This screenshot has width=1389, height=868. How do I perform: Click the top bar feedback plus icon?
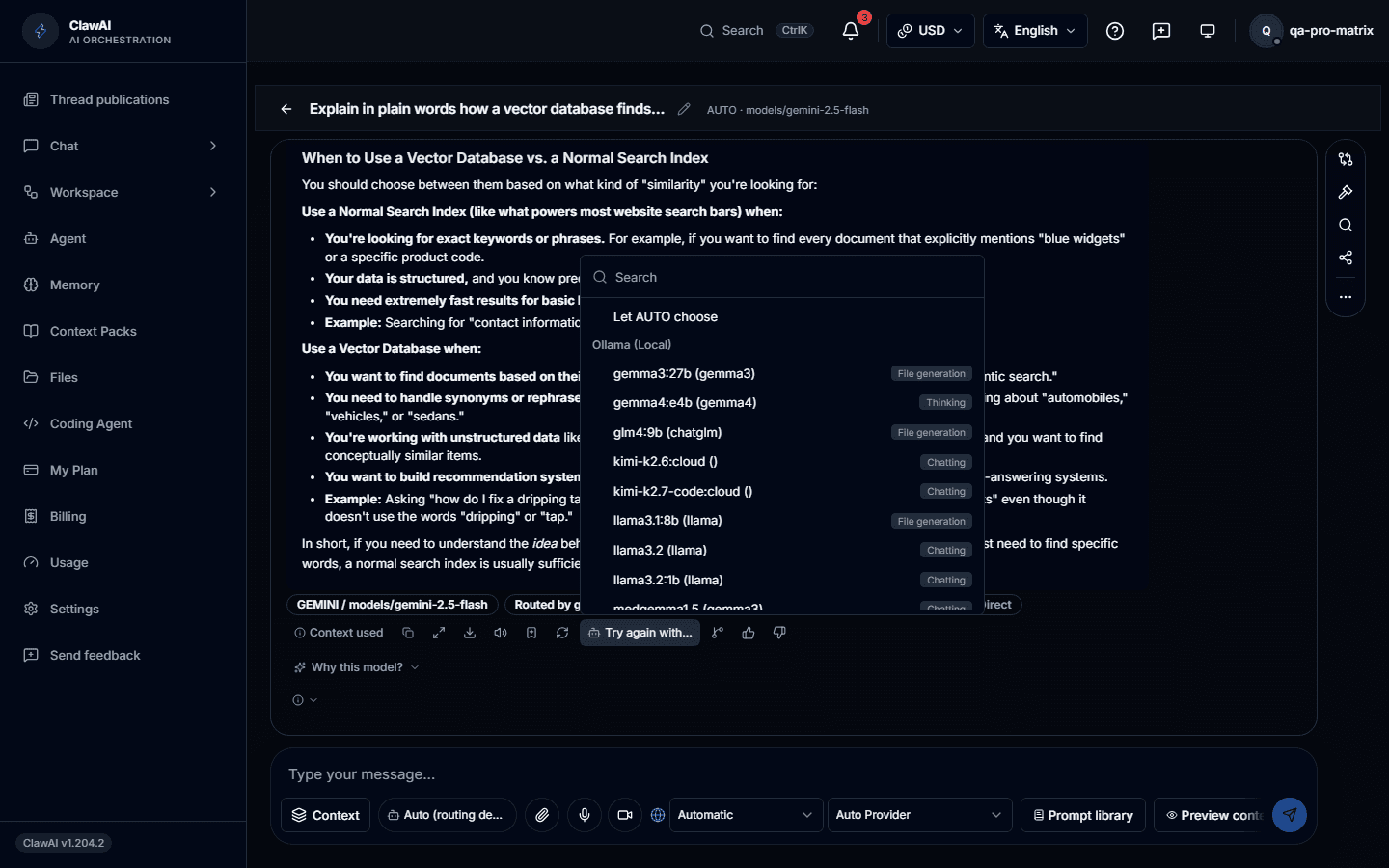tap(1161, 31)
